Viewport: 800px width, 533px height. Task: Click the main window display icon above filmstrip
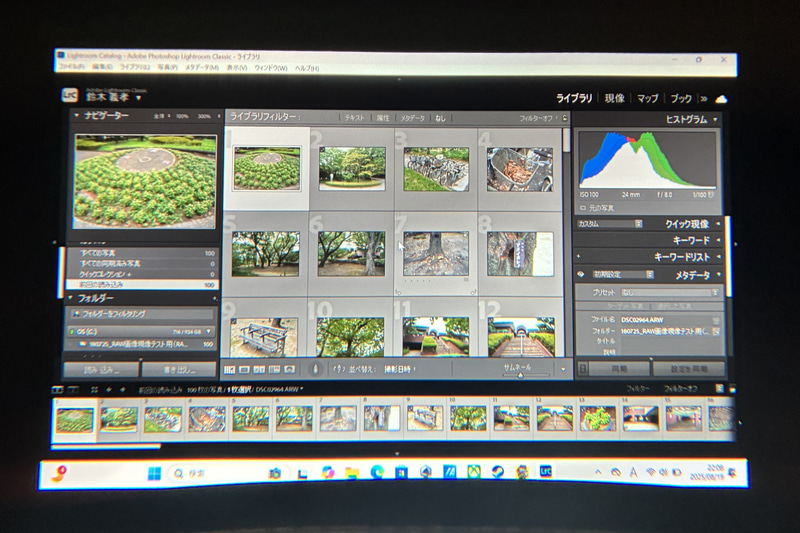pyautogui.click(x=58, y=390)
